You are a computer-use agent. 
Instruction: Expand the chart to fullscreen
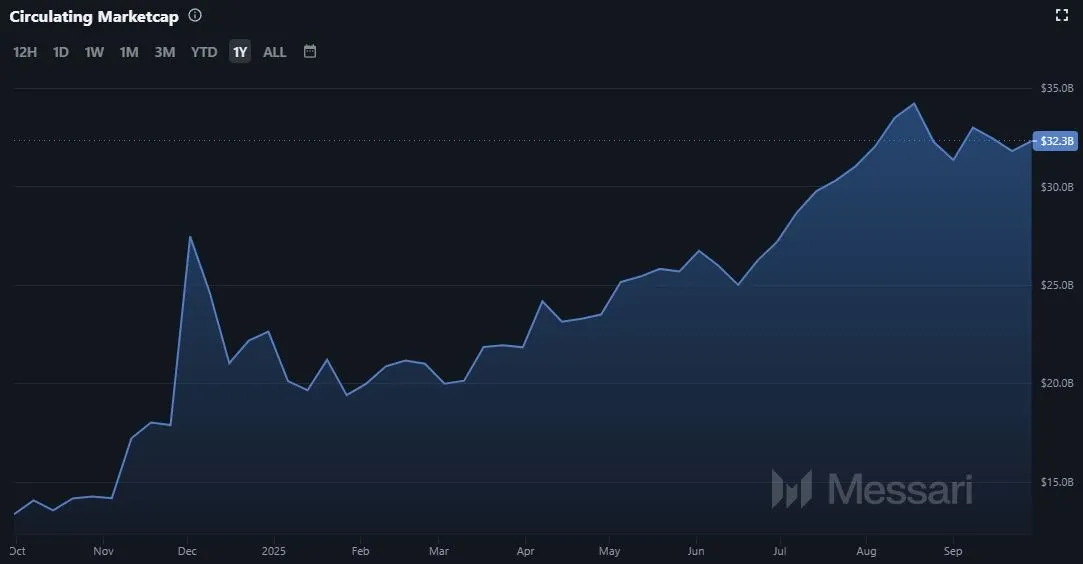[x=1063, y=15]
